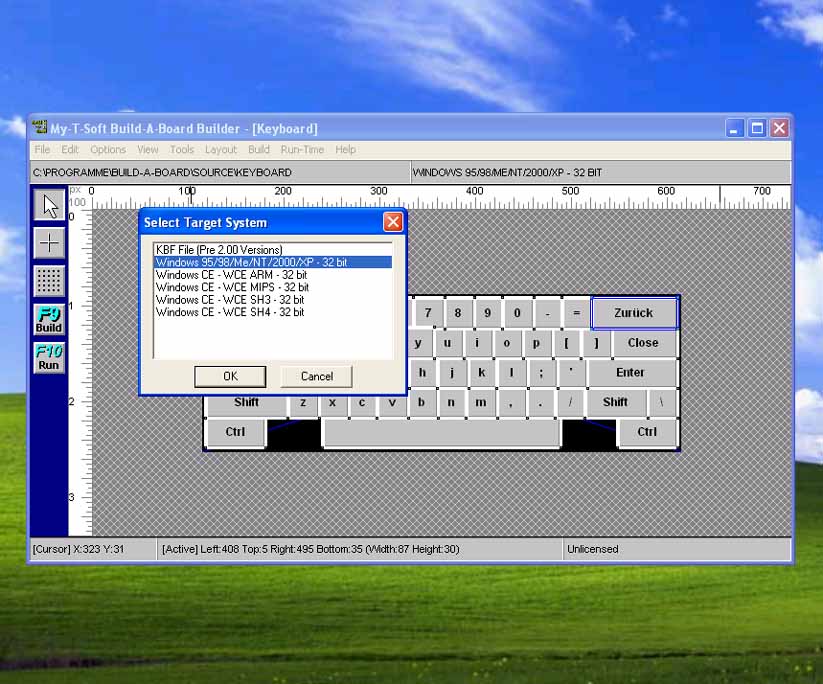
Task: Select the right Ctrl key
Action: pos(648,432)
